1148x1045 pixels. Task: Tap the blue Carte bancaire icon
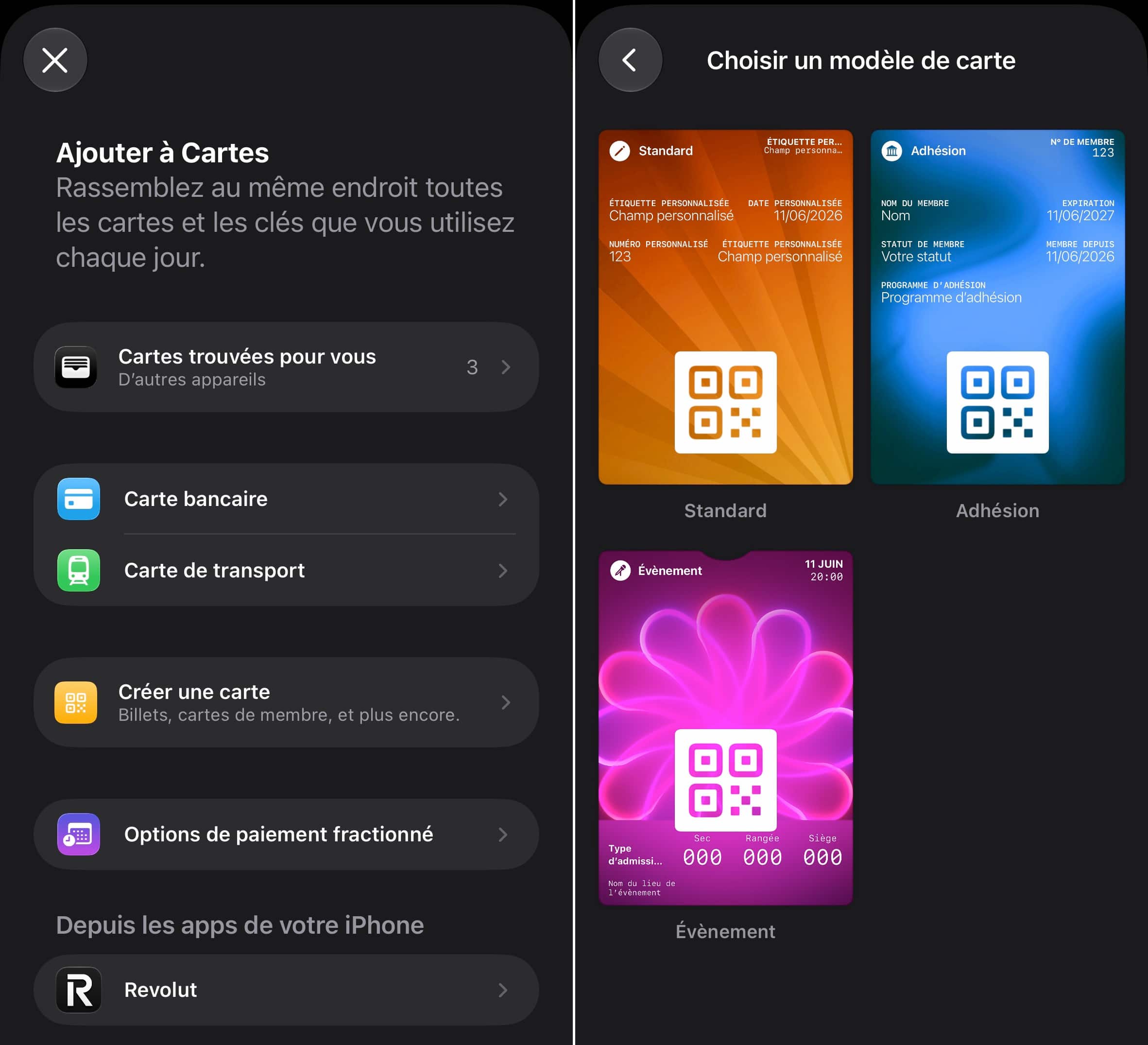79,499
